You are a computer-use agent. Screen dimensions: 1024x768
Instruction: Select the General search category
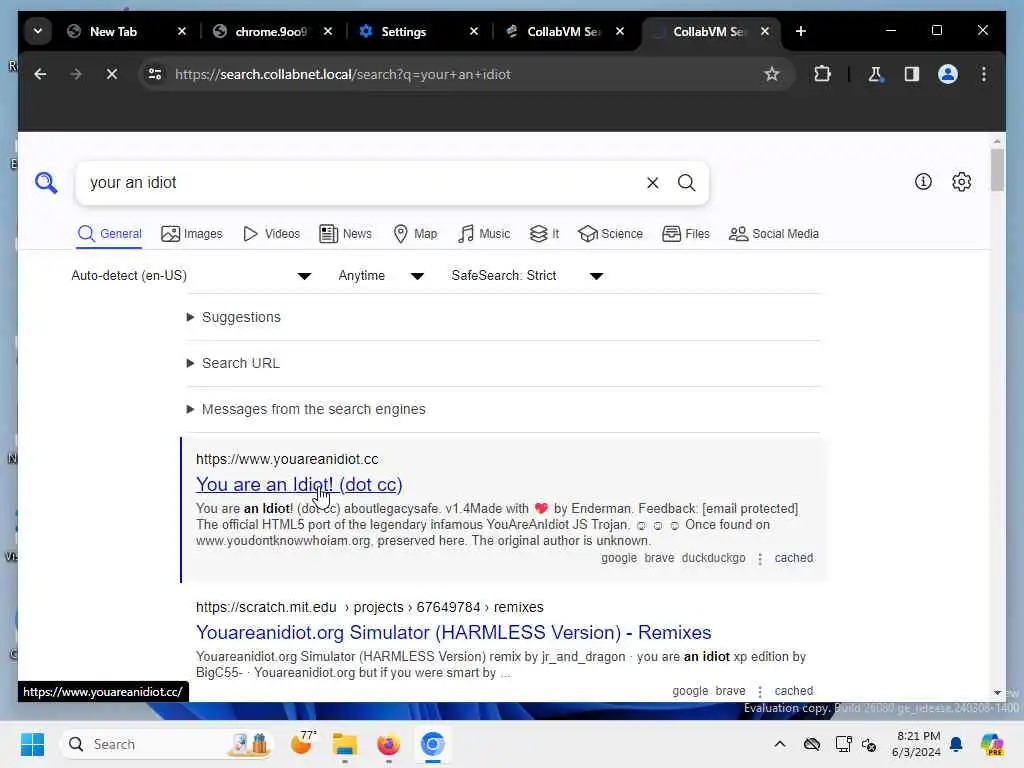[109, 234]
